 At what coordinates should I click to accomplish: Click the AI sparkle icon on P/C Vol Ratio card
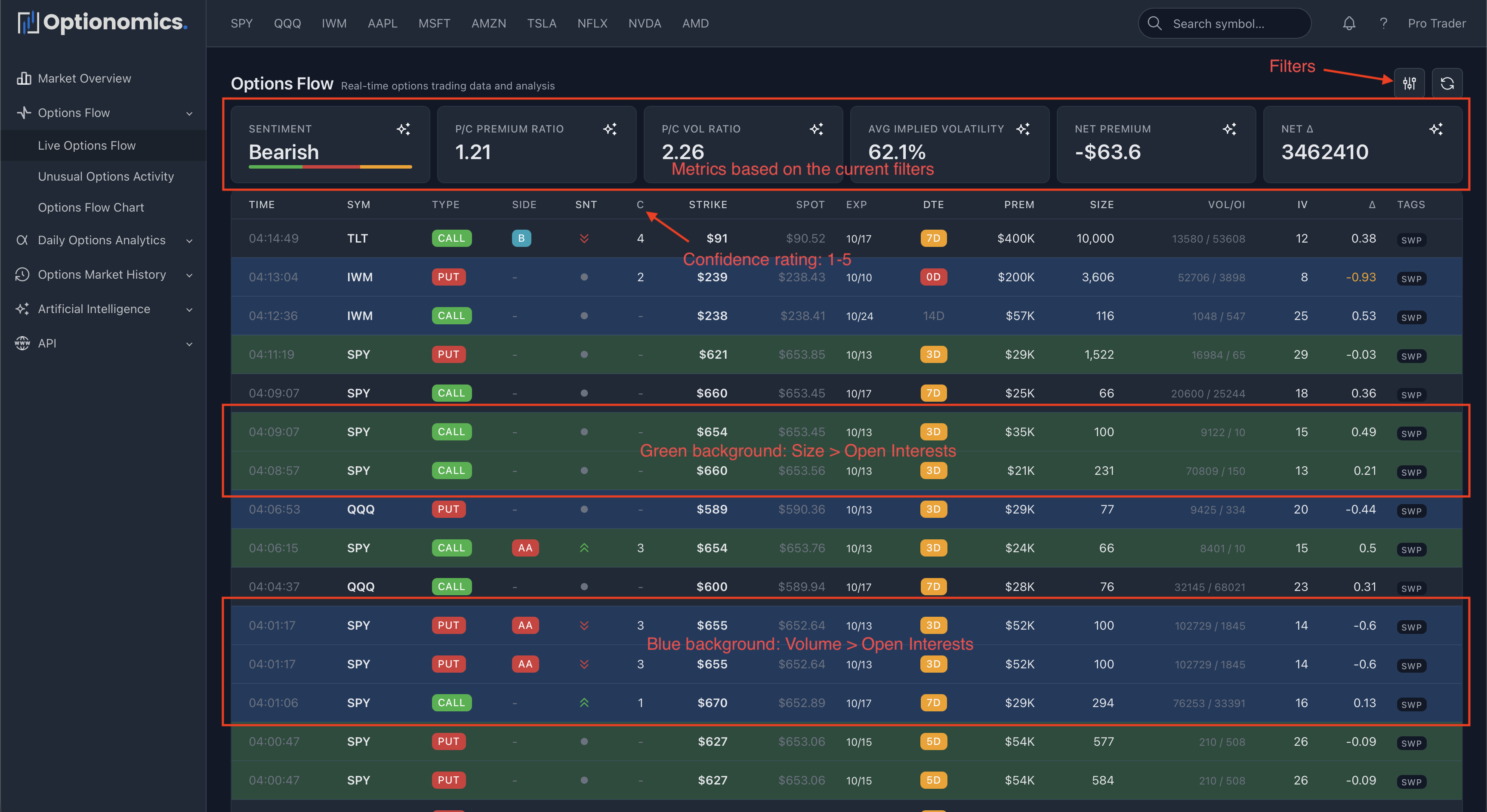coord(817,129)
